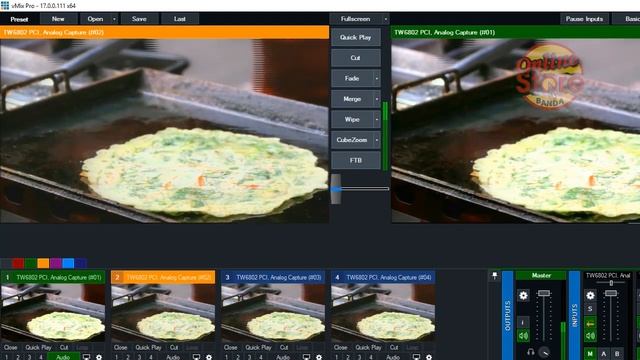Open the Merge transition options arrow

pos(377,99)
